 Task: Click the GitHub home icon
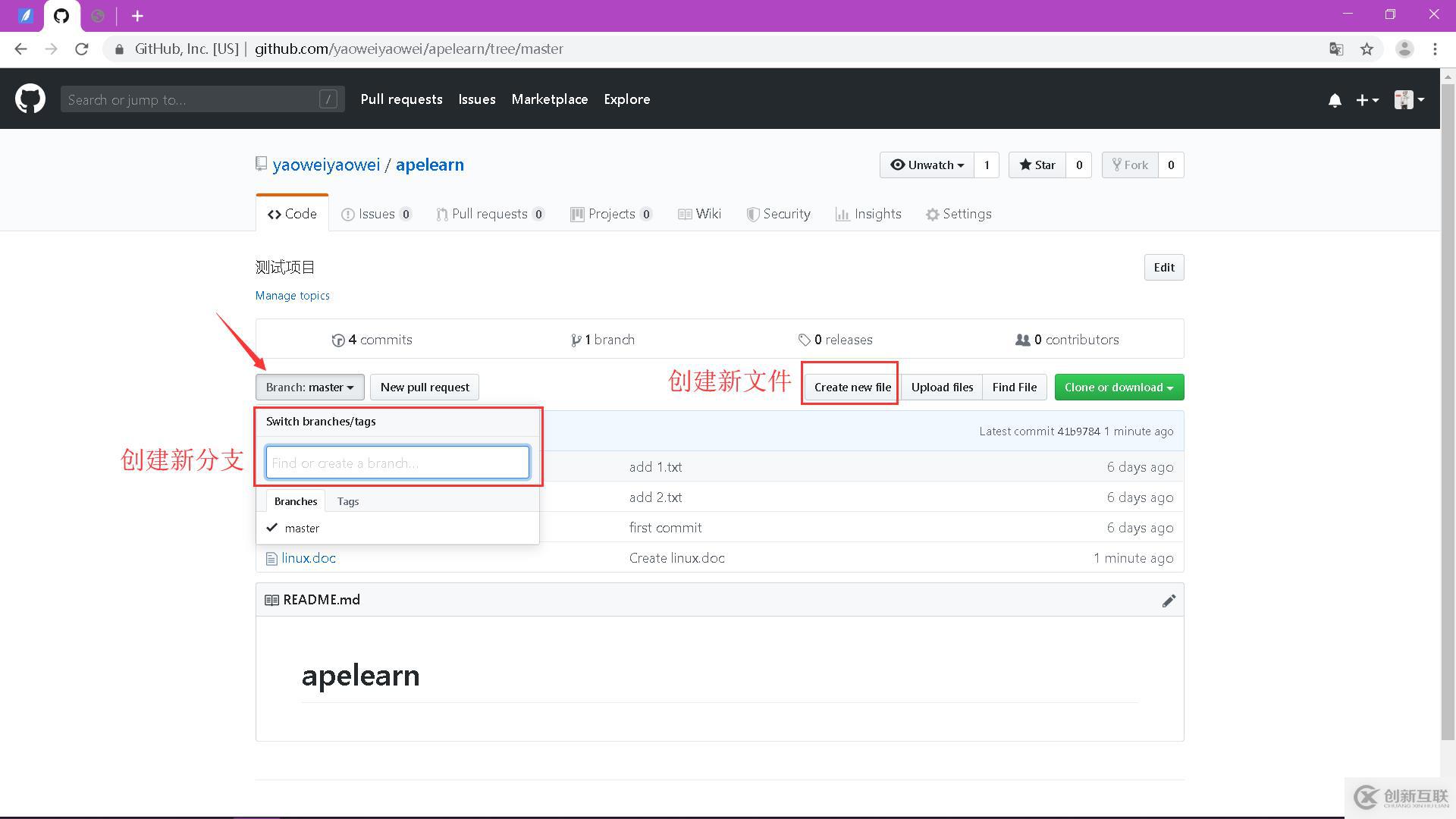28,98
